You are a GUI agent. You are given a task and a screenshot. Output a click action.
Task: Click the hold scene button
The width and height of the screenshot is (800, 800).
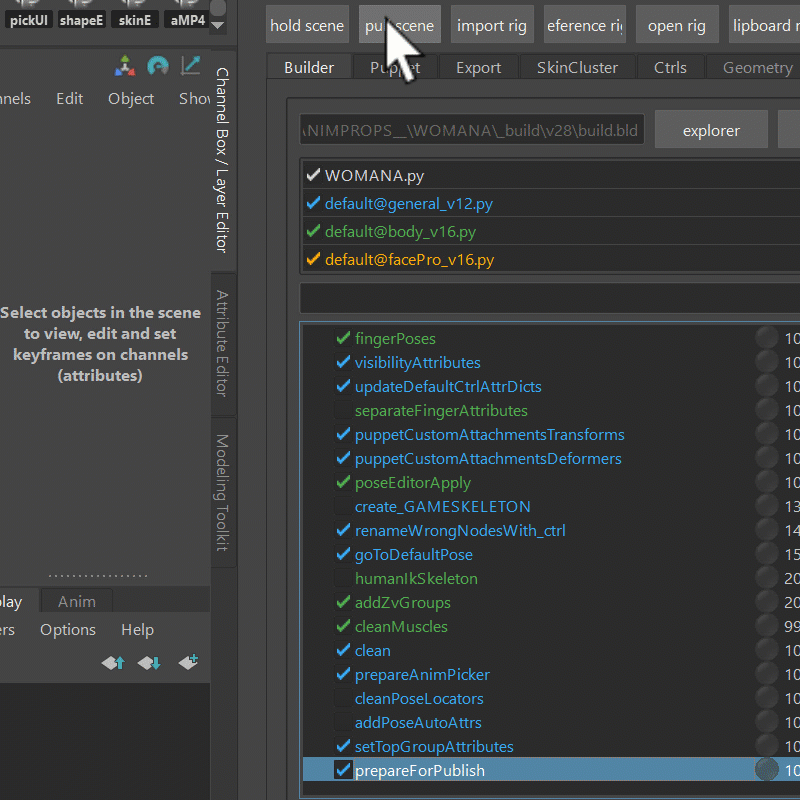click(x=307, y=25)
